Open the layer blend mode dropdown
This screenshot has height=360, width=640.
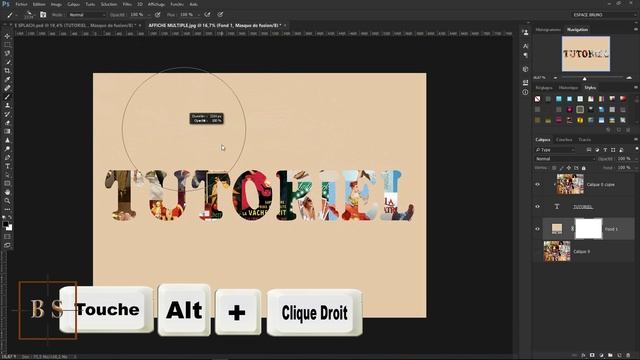[x=565, y=159]
